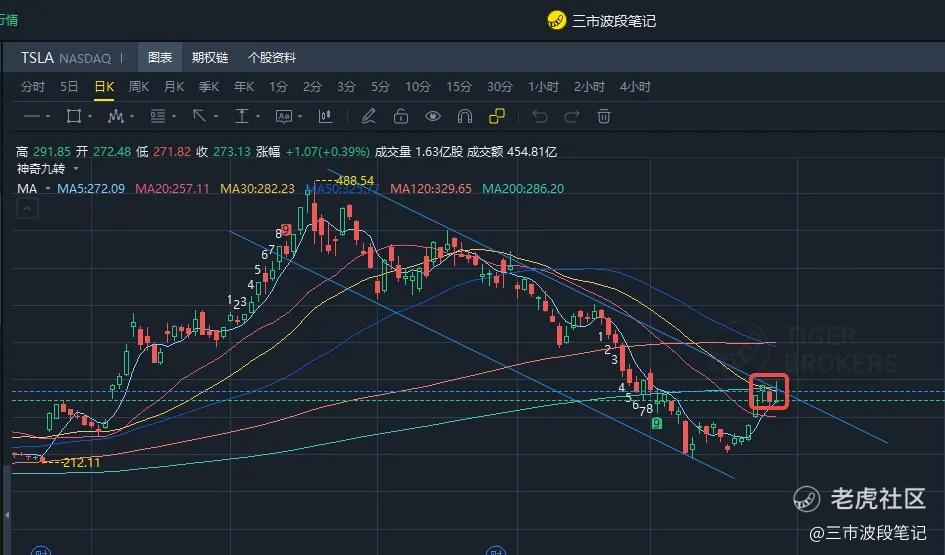Select the 日K timeframe

click(x=104, y=87)
